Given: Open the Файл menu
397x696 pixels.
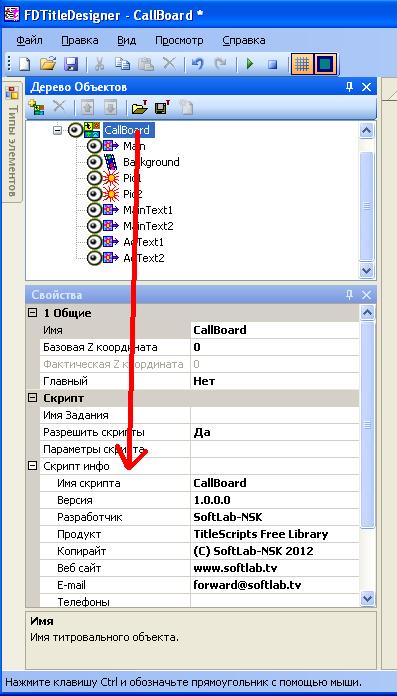Looking at the screenshot, I should click(30, 40).
